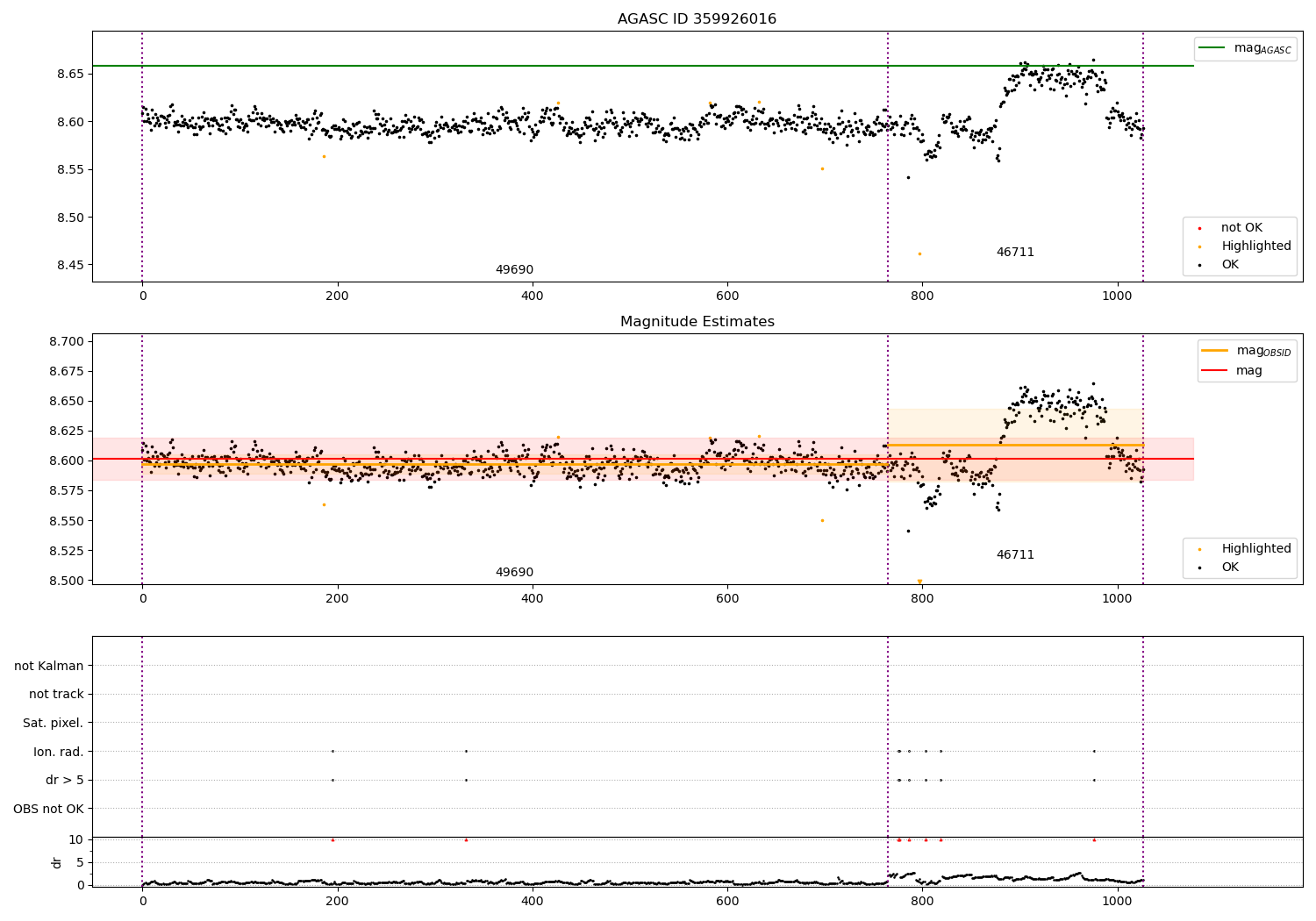Viewport: 1316px width, 921px height.
Task: Click the 8.500 tick label in middle plot
Action: 67,581
